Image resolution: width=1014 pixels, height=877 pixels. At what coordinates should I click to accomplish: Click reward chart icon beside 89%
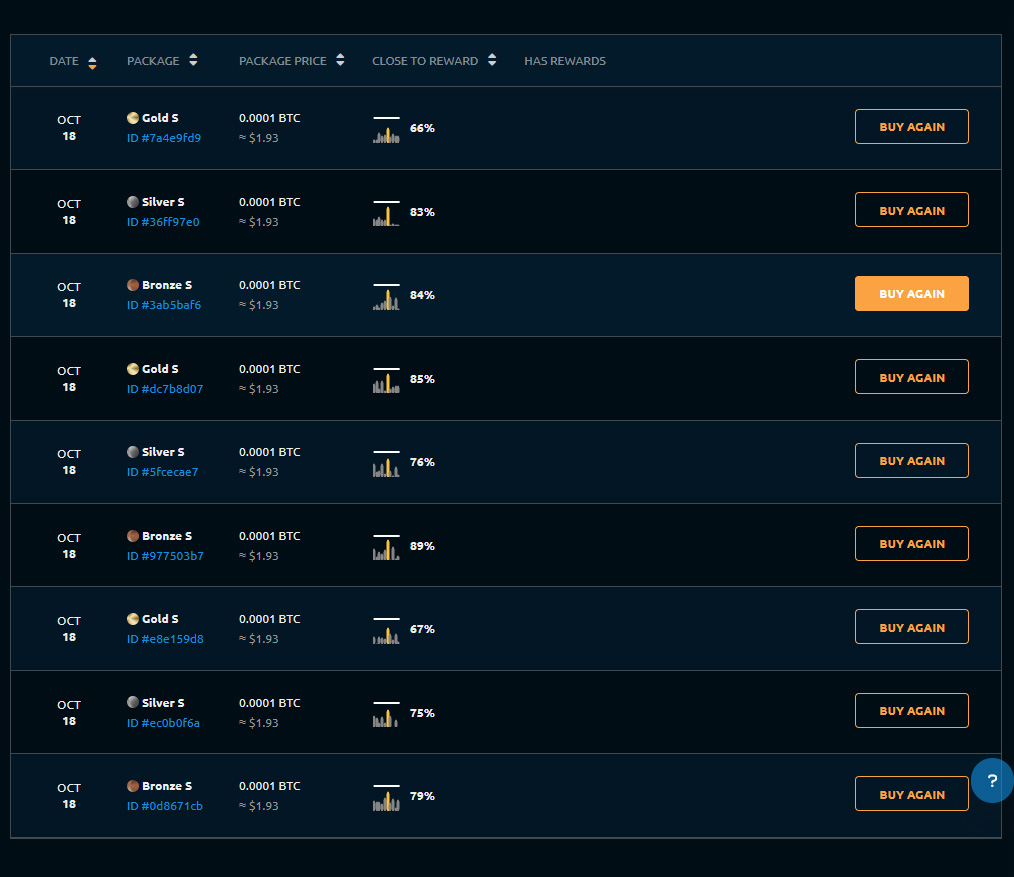coord(386,547)
